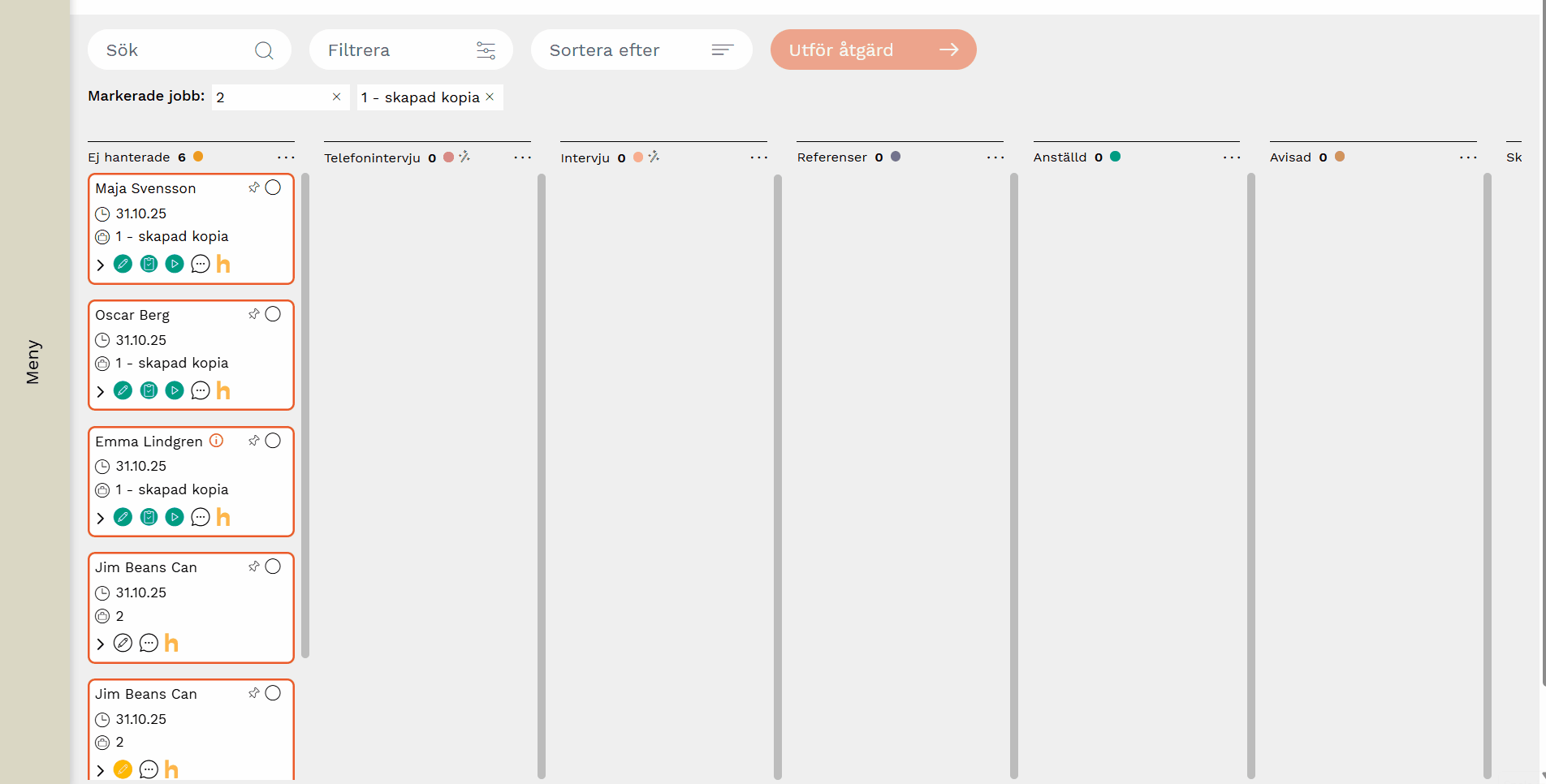Open comments bubble on first Jim Beans Can card
This screenshot has height=784, width=1546.
[x=149, y=644]
